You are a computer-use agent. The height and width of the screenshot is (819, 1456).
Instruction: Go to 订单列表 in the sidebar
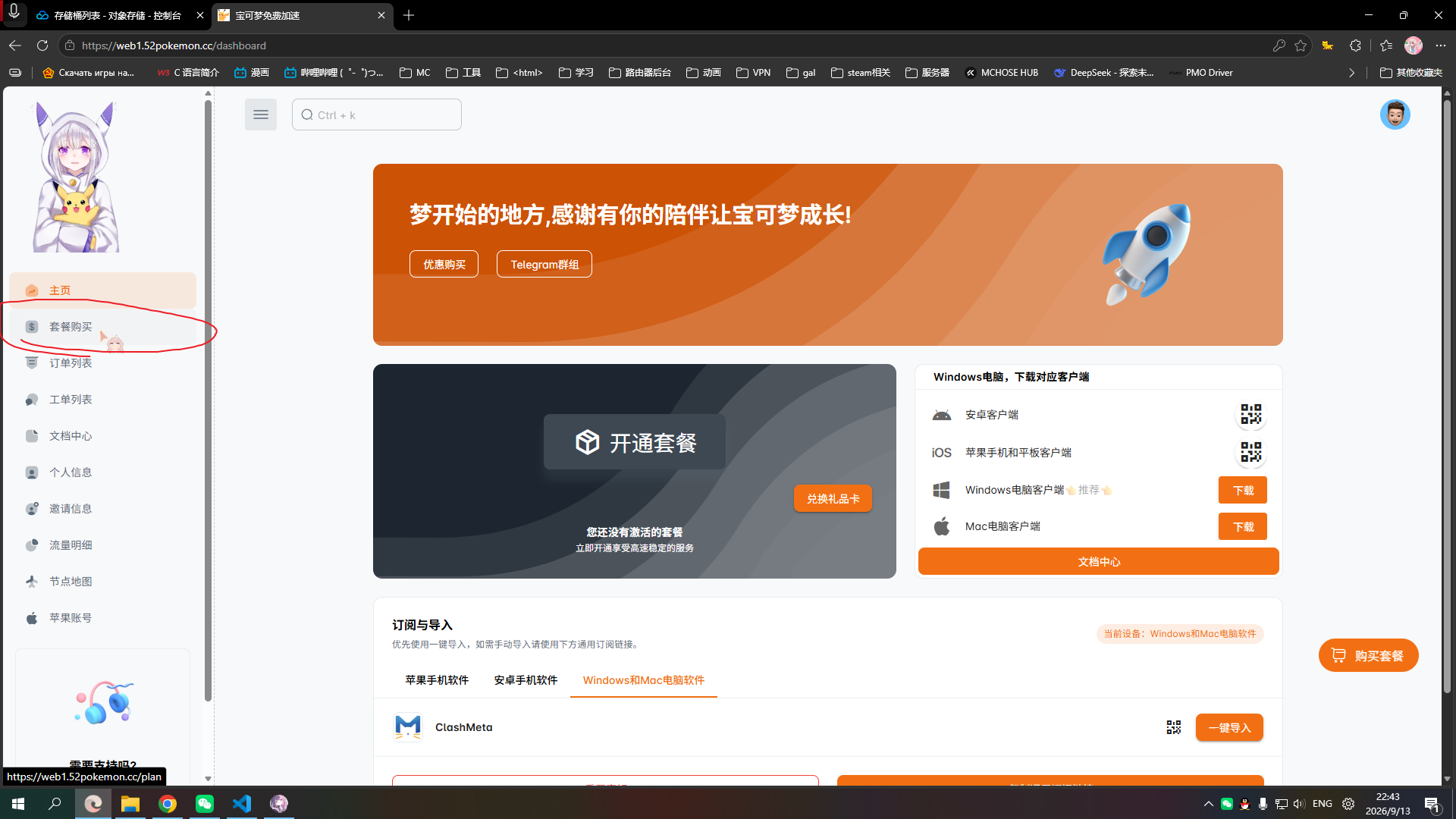102,363
